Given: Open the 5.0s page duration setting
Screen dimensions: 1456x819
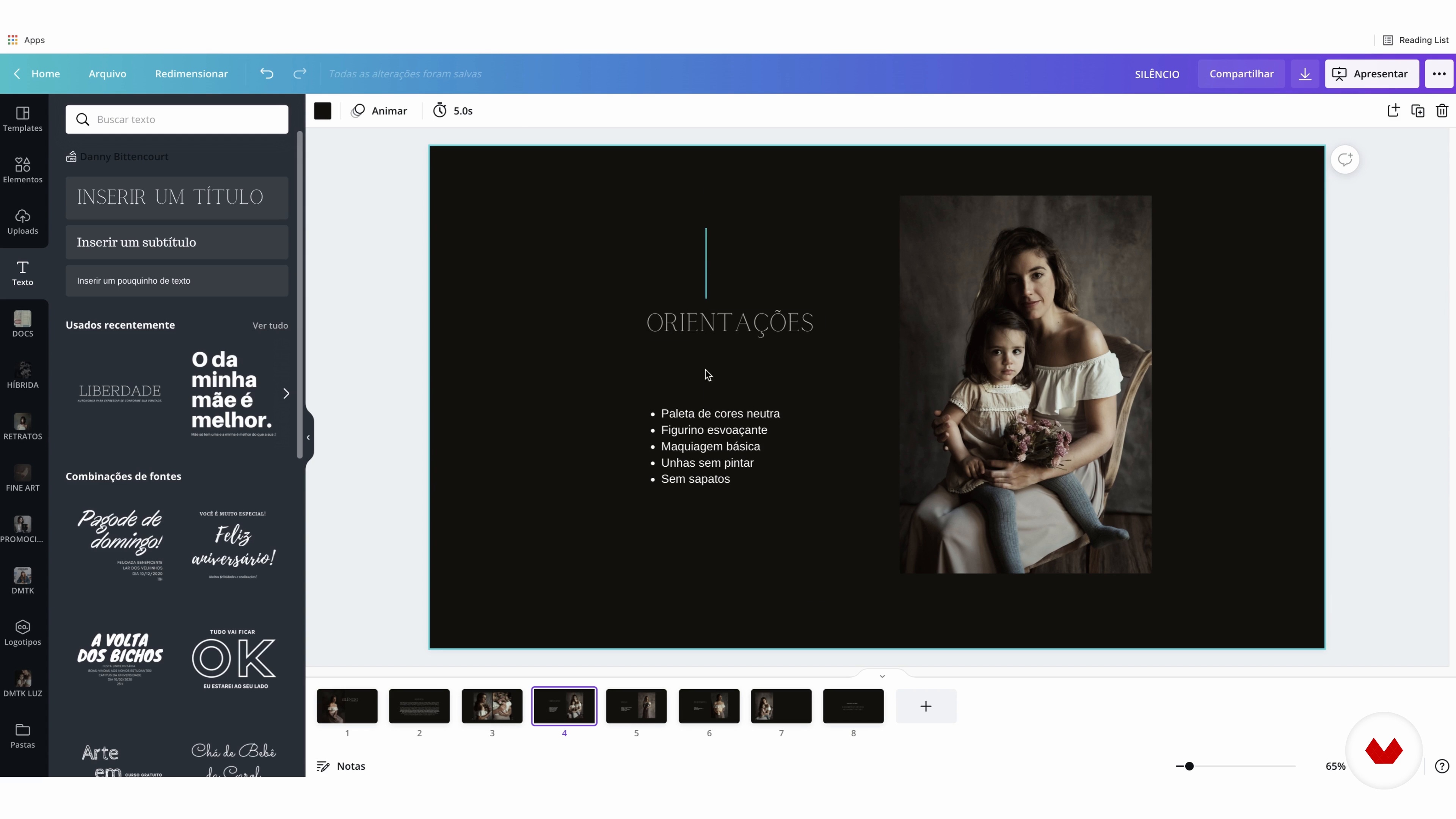Looking at the screenshot, I should [453, 111].
